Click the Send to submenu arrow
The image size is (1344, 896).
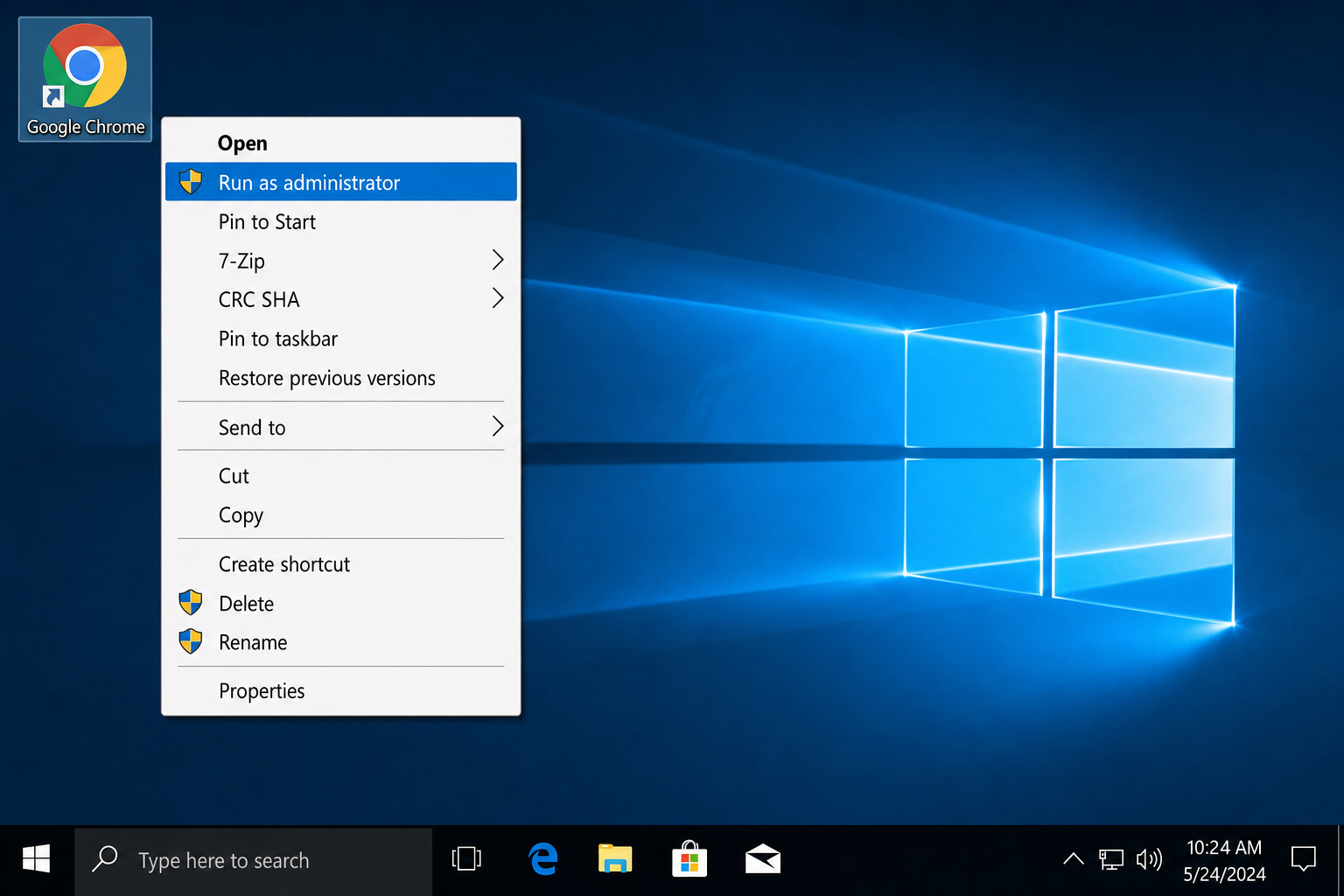498,426
